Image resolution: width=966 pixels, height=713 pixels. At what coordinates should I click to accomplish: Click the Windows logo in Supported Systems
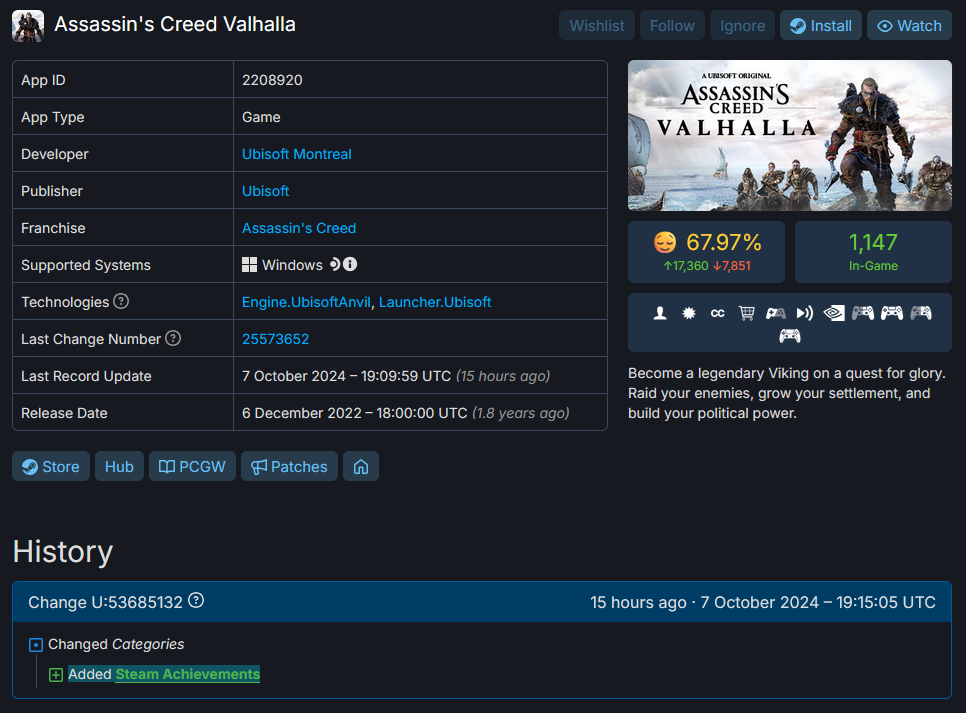tap(250, 265)
